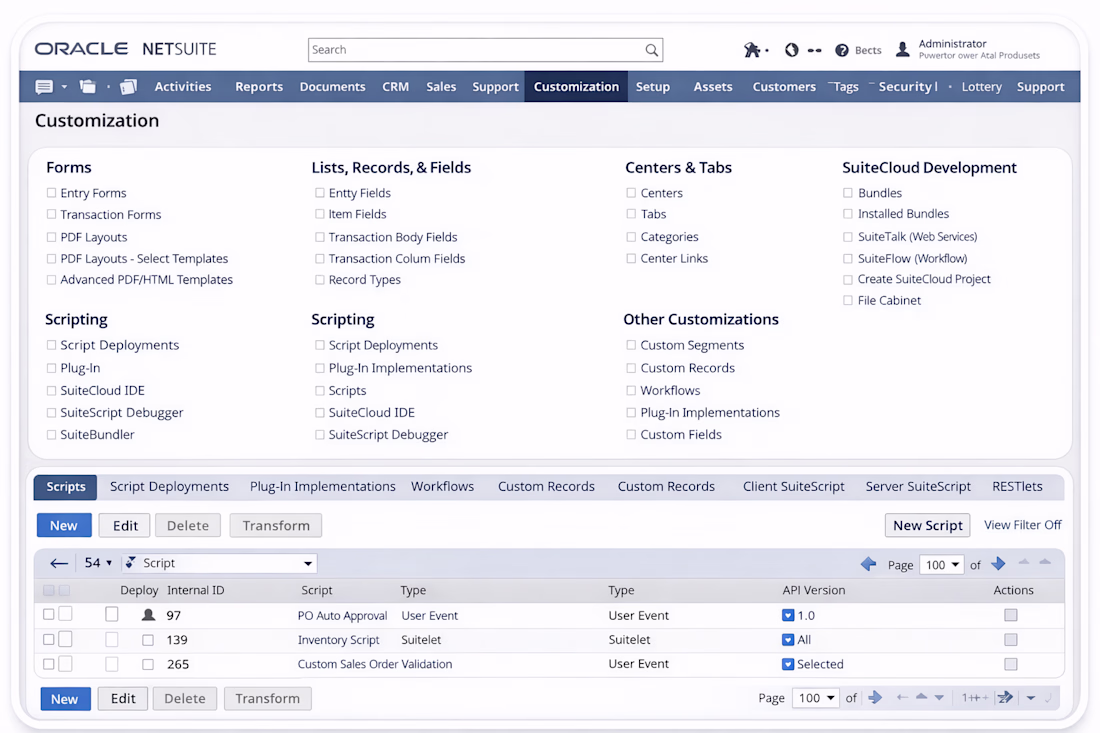Check the Custom Segments checkbox
The image size is (1100, 733).
pos(631,345)
